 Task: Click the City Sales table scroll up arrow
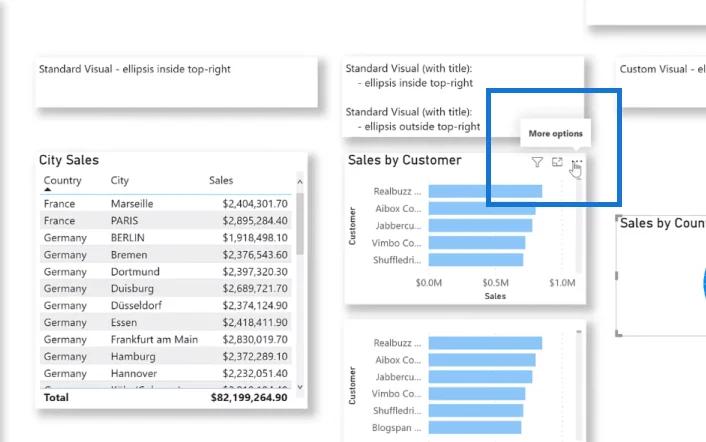(x=300, y=181)
